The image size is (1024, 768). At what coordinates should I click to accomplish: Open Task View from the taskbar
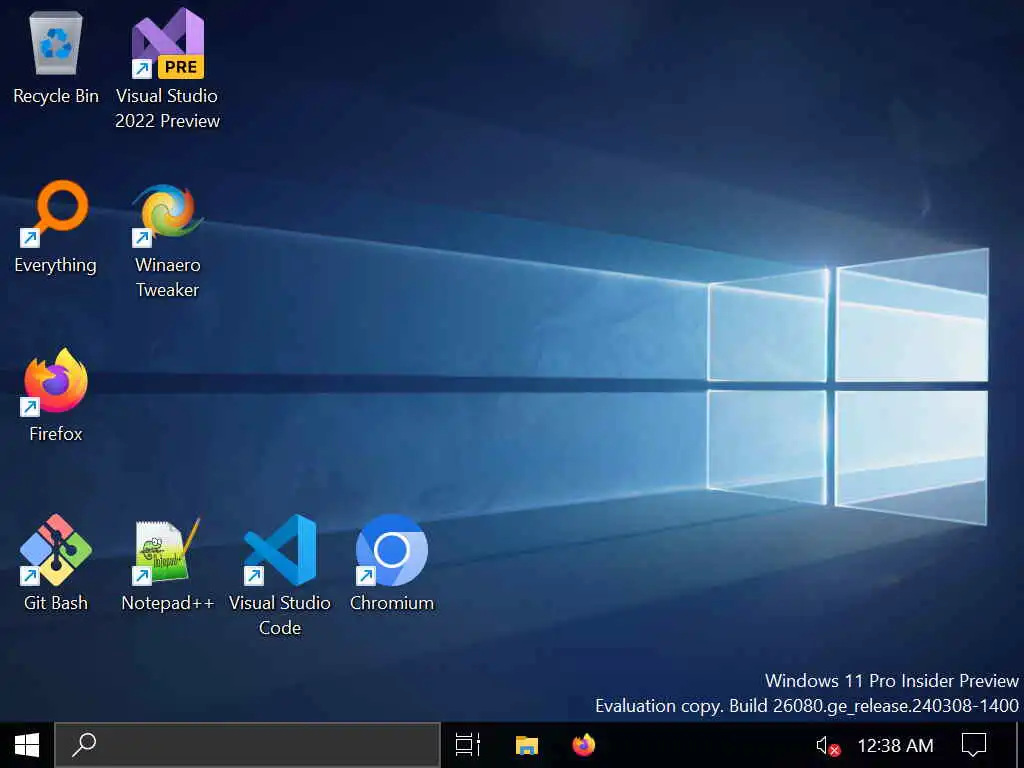point(468,745)
